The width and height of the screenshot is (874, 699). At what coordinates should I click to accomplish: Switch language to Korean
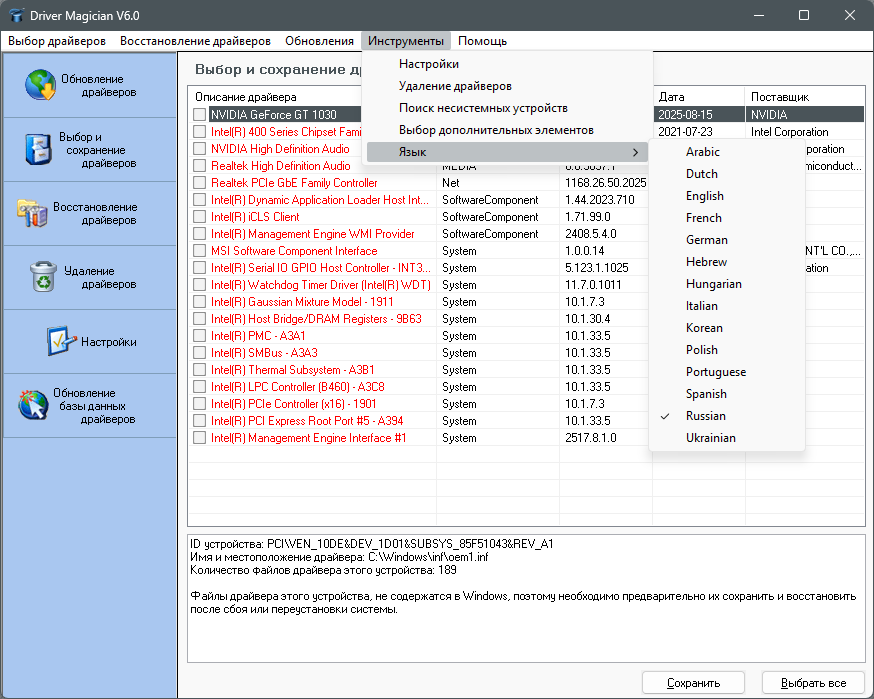727,328
